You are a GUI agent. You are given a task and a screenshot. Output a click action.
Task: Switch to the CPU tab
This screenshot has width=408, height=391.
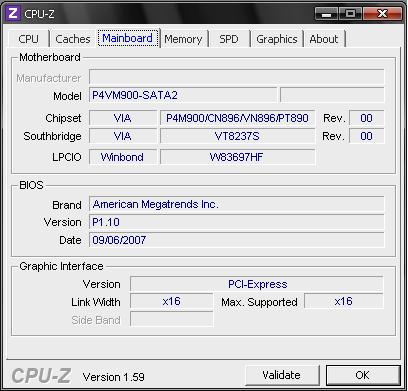coord(28,39)
